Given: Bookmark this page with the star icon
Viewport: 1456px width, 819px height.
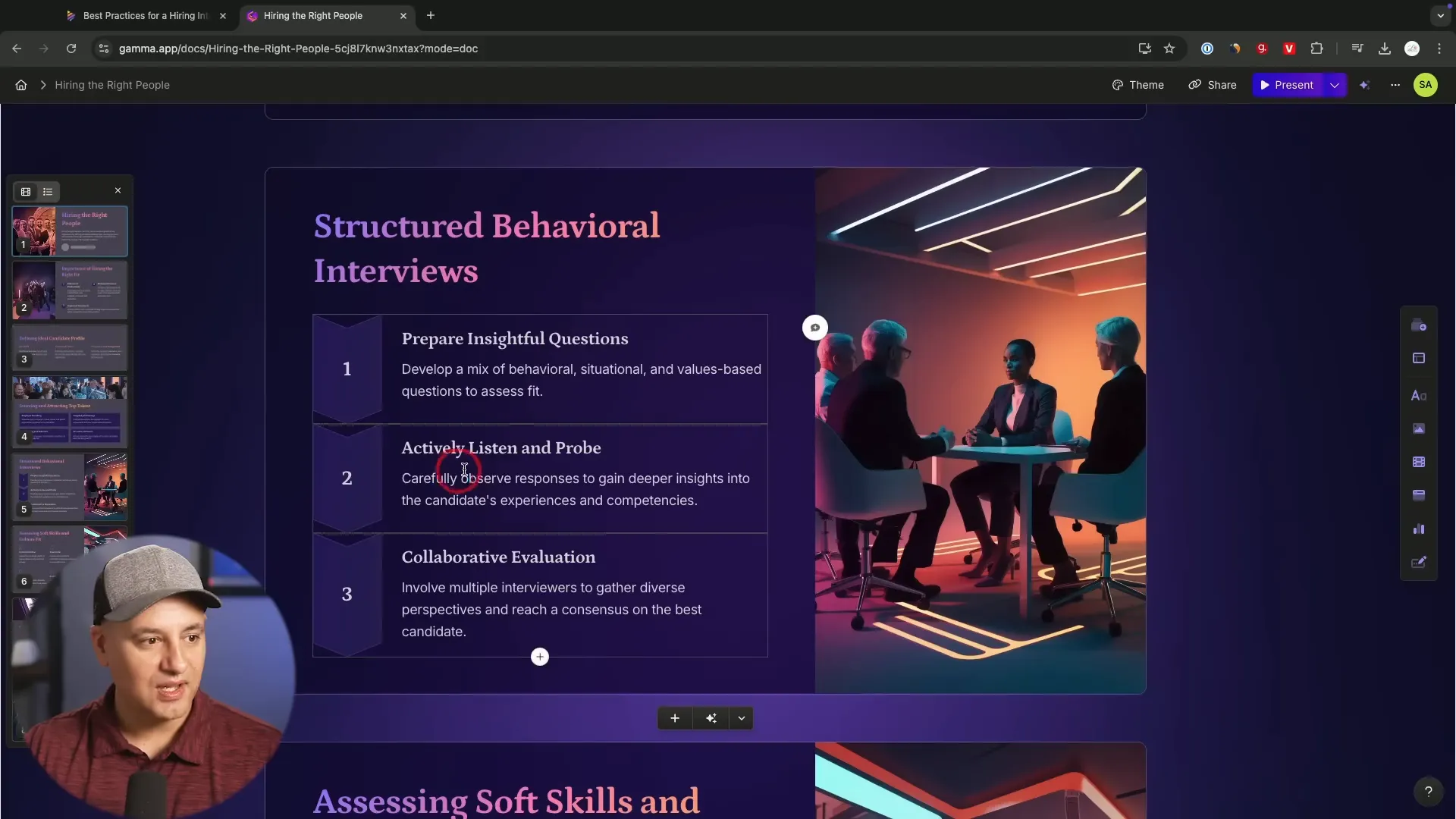Looking at the screenshot, I should (1169, 49).
